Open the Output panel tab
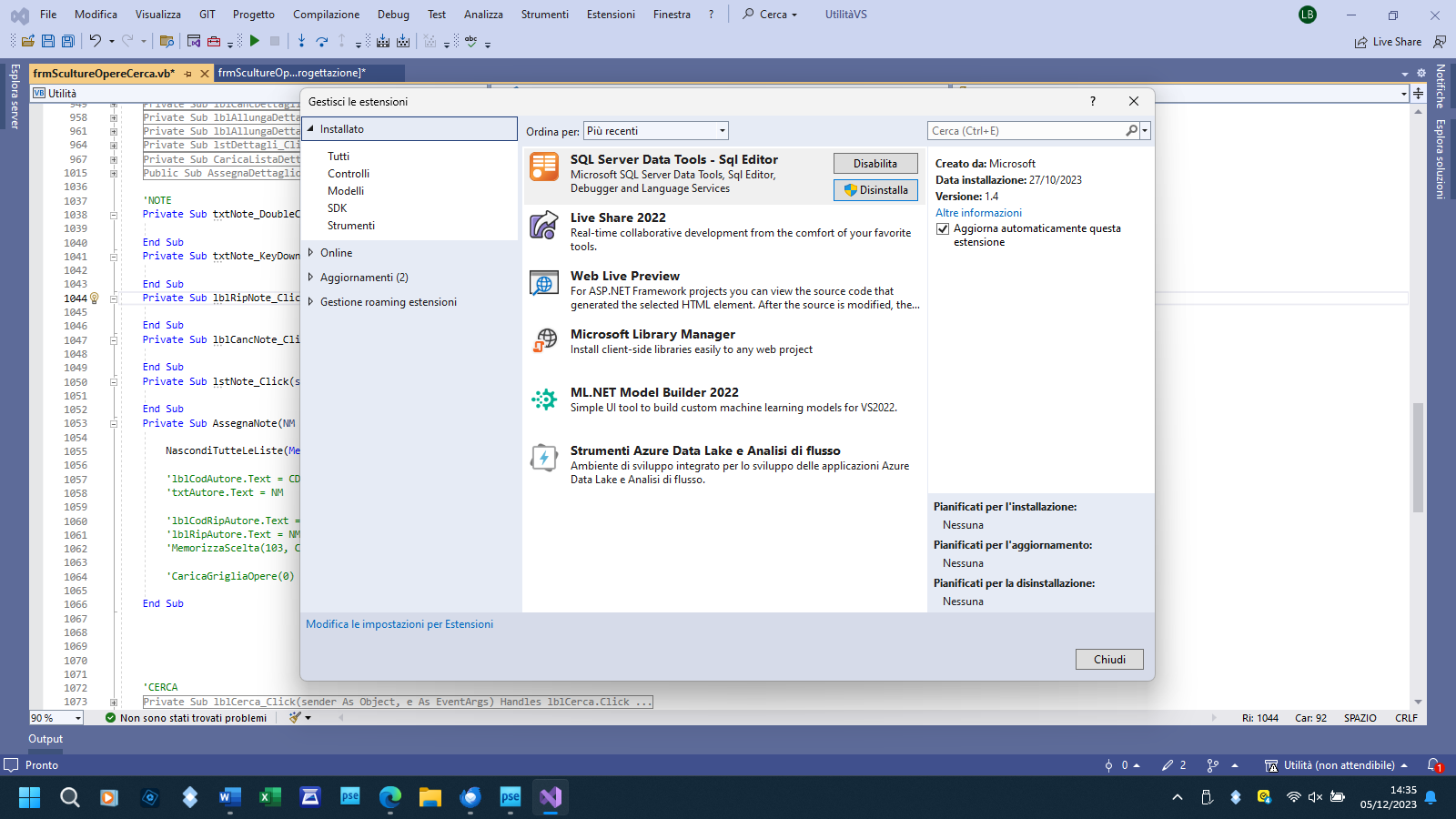Image resolution: width=1456 pixels, height=819 pixels. point(45,739)
